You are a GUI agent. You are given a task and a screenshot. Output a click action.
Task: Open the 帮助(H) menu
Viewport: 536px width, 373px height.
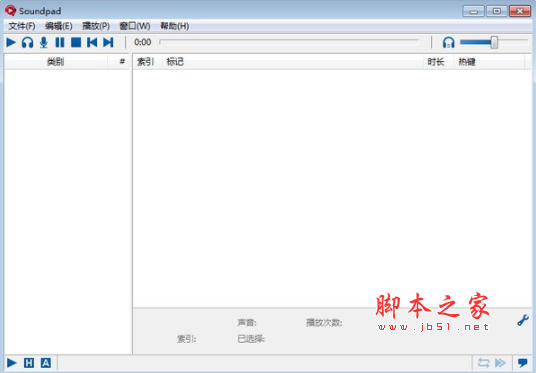(x=175, y=26)
